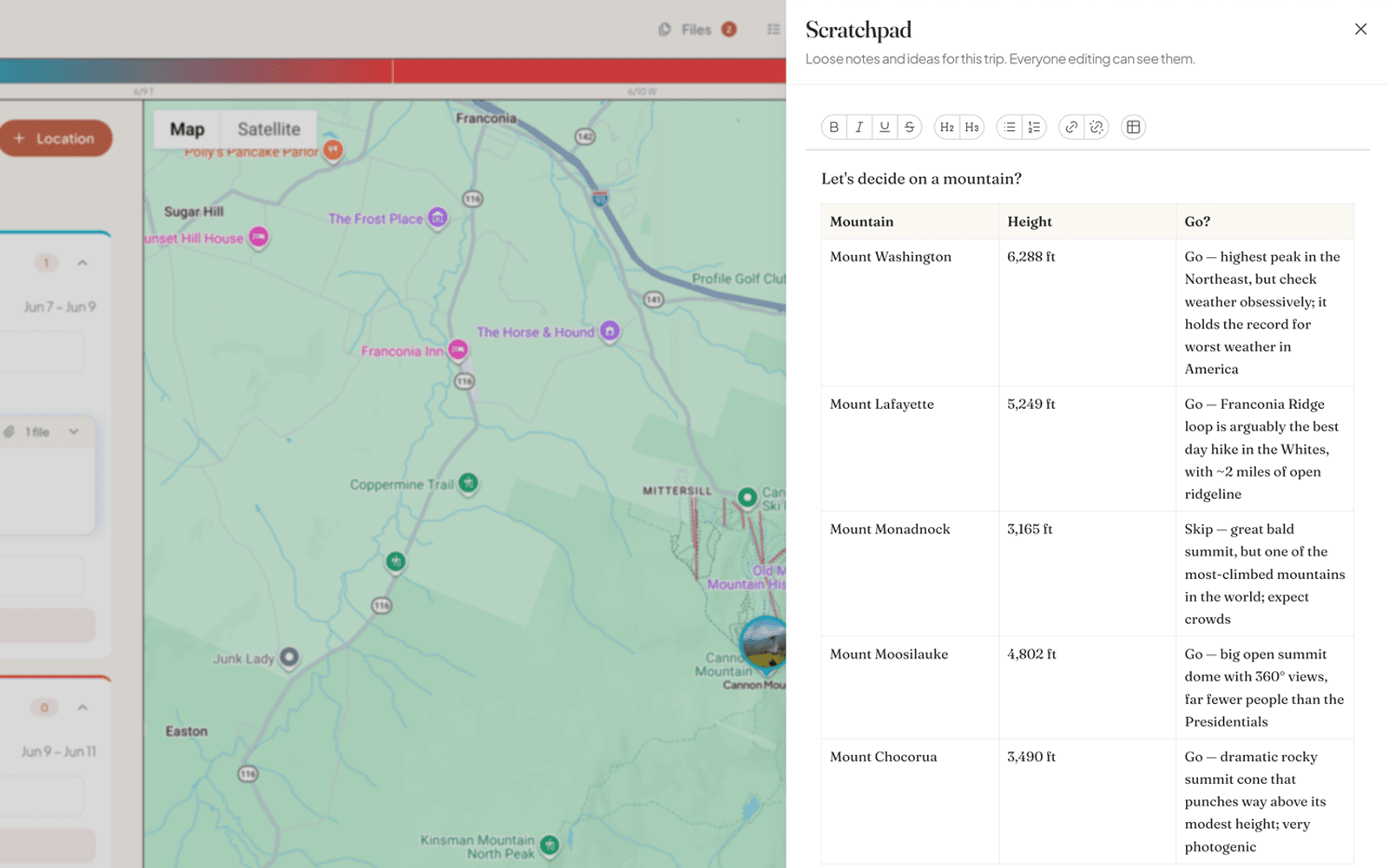Underline the selected Scratchpad text
1389x868 pixels.
[x=885, y=128]
